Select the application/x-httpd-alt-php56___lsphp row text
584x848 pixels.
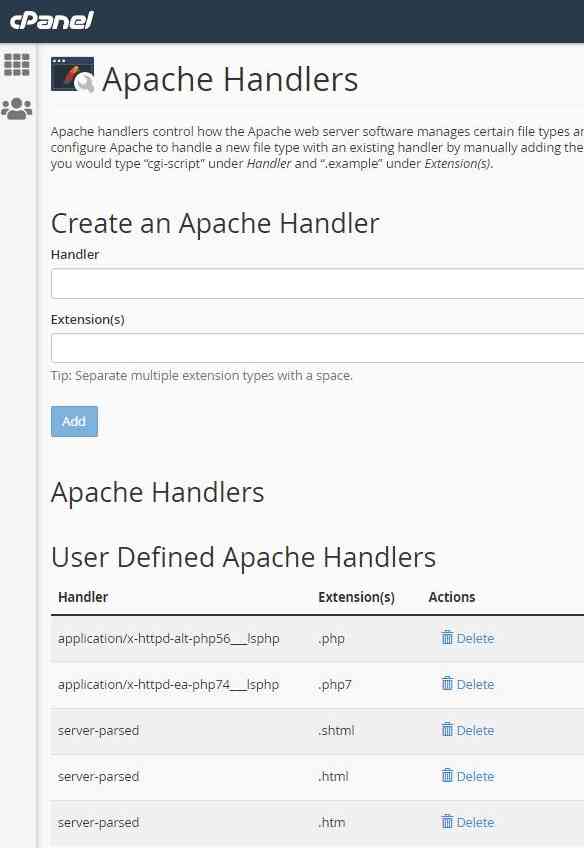(x=169, y=639)
